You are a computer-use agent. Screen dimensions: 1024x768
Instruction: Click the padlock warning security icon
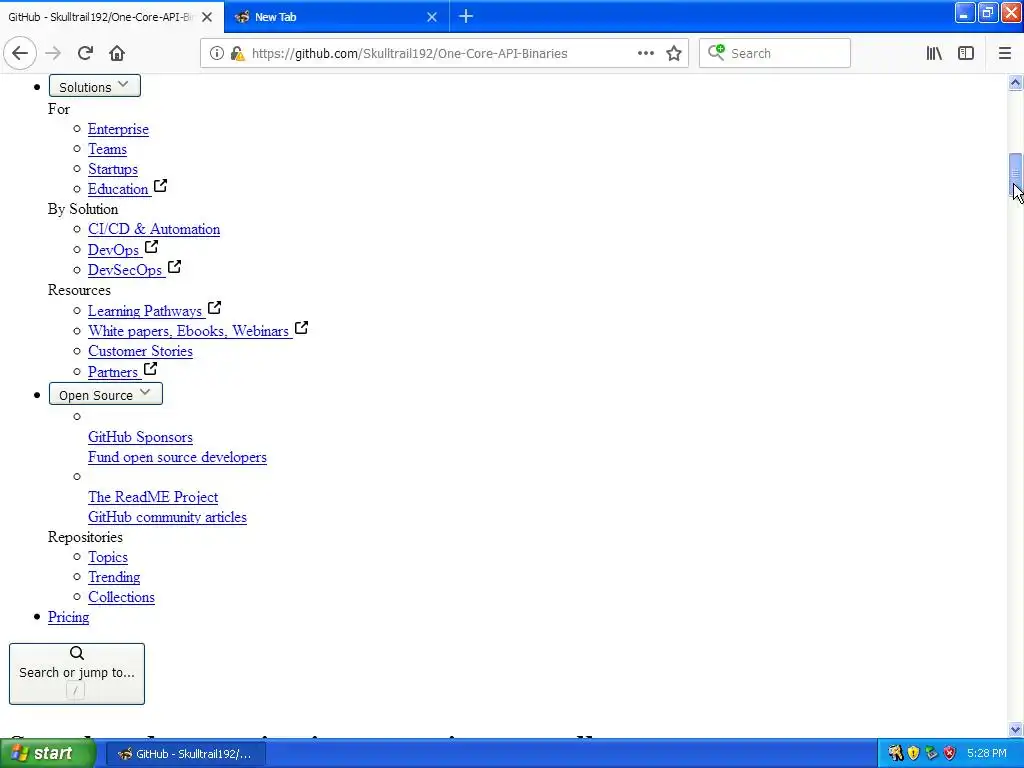(x=238, y=54)
